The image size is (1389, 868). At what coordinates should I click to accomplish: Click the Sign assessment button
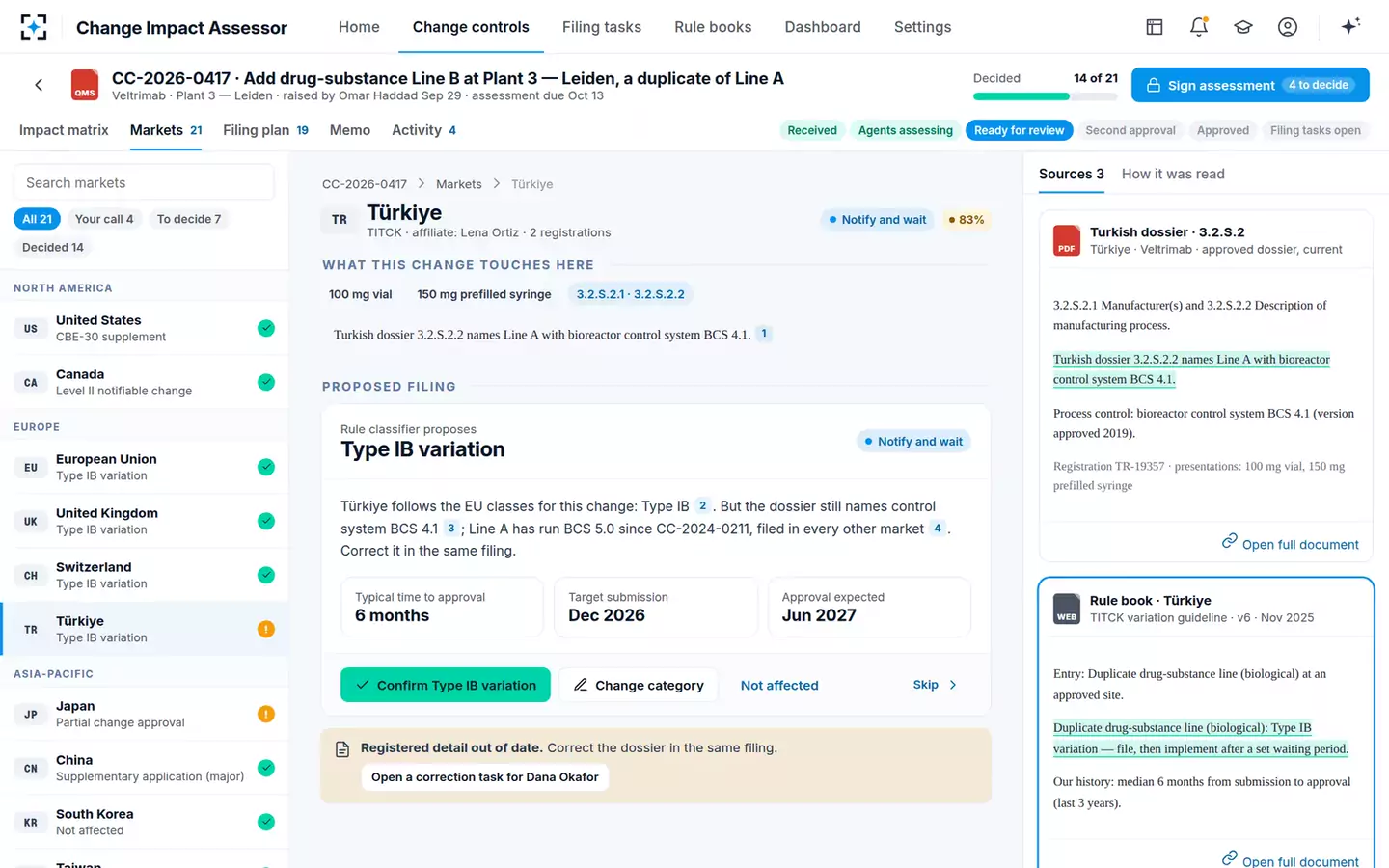pyautogui.click(x=1250, y=85)
